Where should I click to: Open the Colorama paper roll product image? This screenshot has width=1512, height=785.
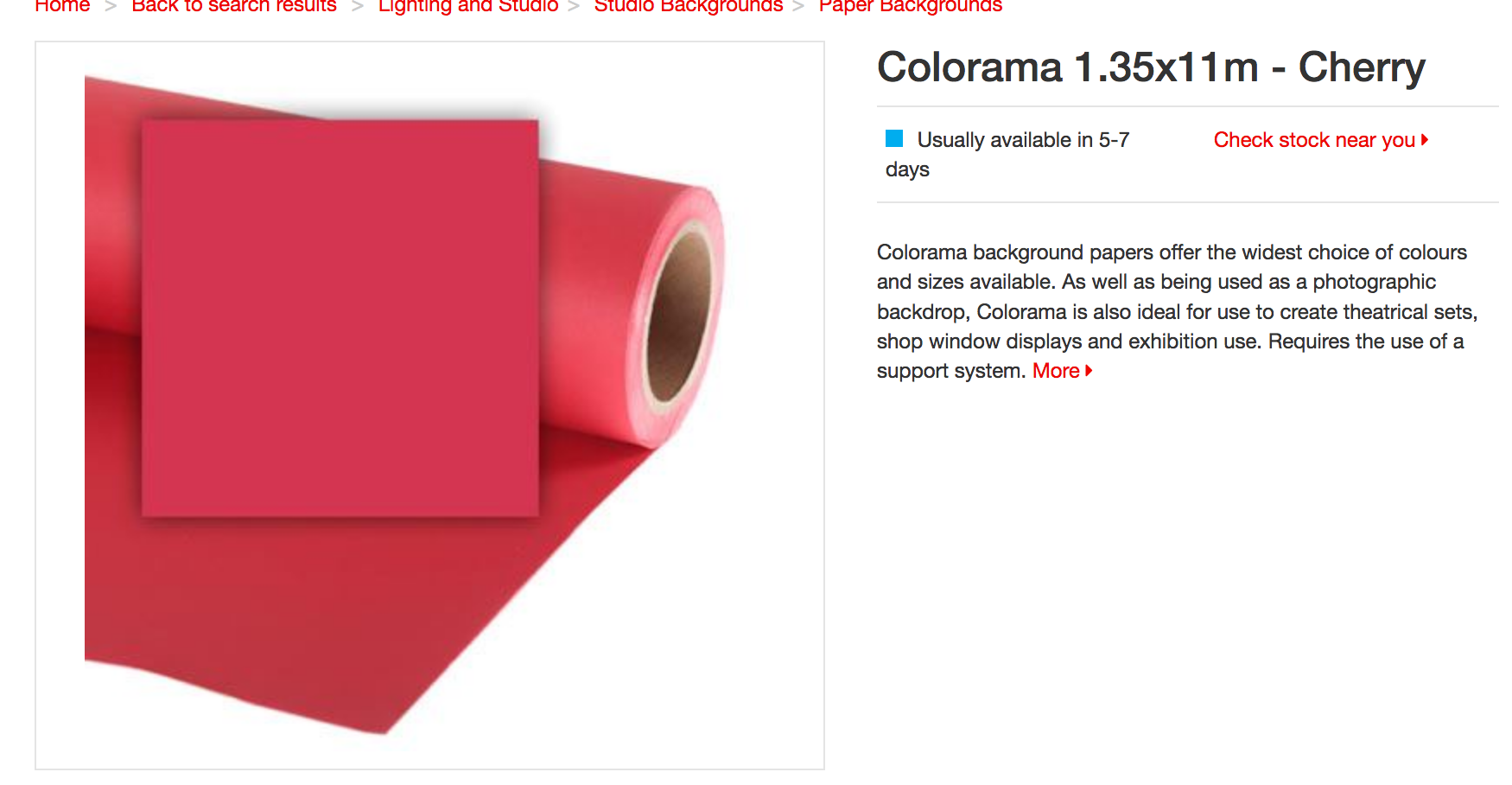[429, 405]
